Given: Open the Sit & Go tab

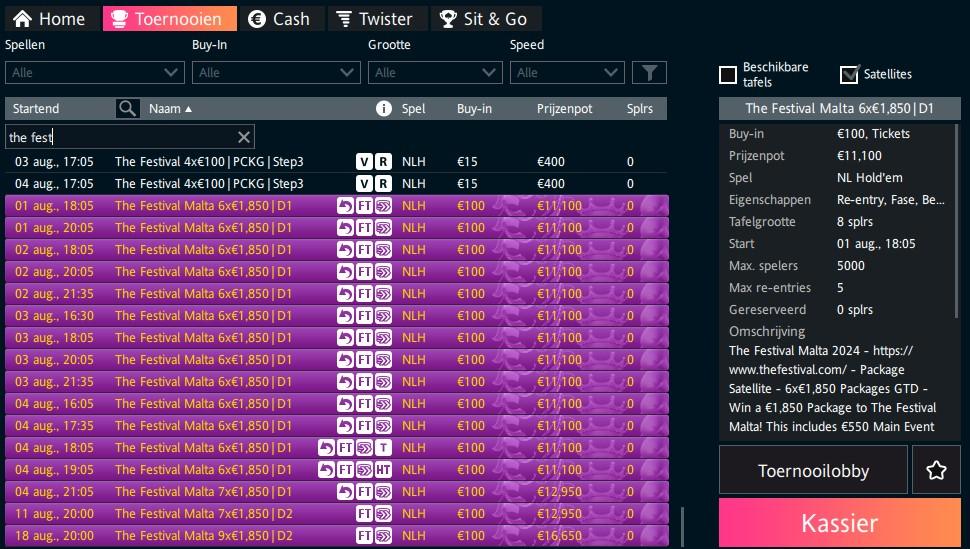Looking at the screenshot, I should point(485,18).
